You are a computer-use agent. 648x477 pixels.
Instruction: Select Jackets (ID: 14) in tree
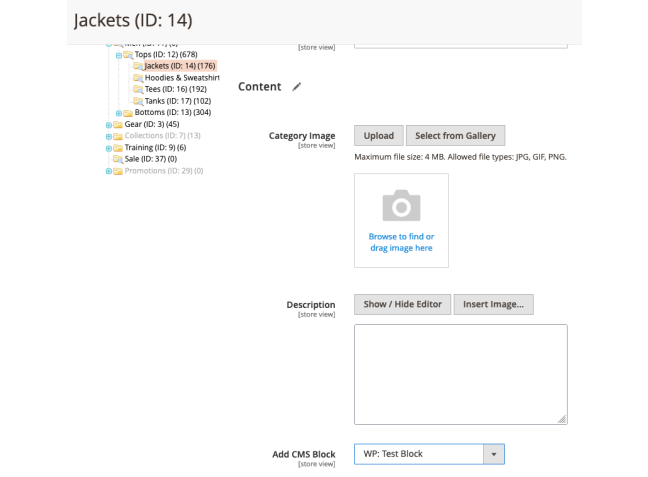[180, 66]
